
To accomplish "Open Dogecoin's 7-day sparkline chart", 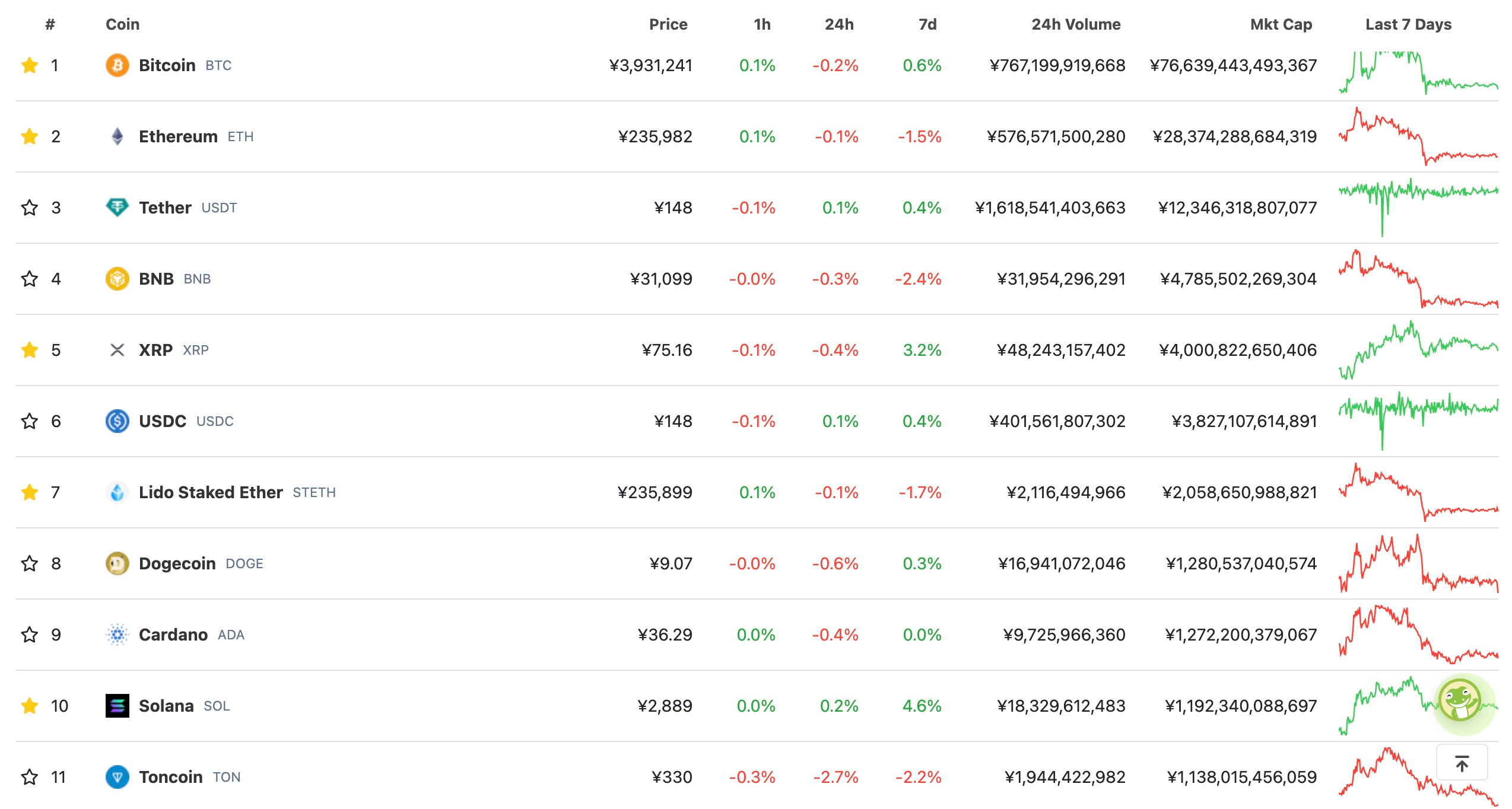I will pos(1418,563).
